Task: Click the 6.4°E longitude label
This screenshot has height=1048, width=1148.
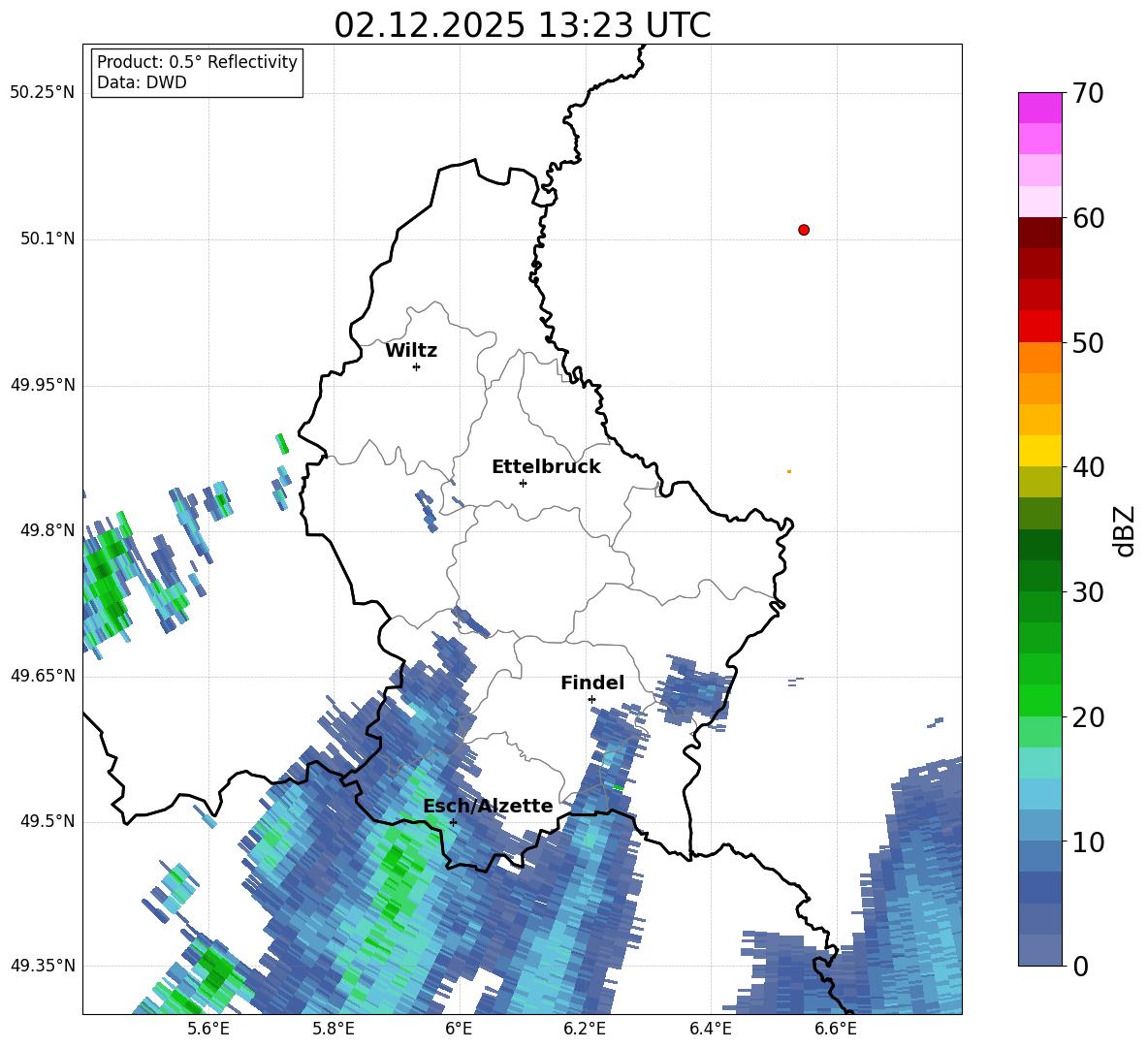Action: (710, 1030)
